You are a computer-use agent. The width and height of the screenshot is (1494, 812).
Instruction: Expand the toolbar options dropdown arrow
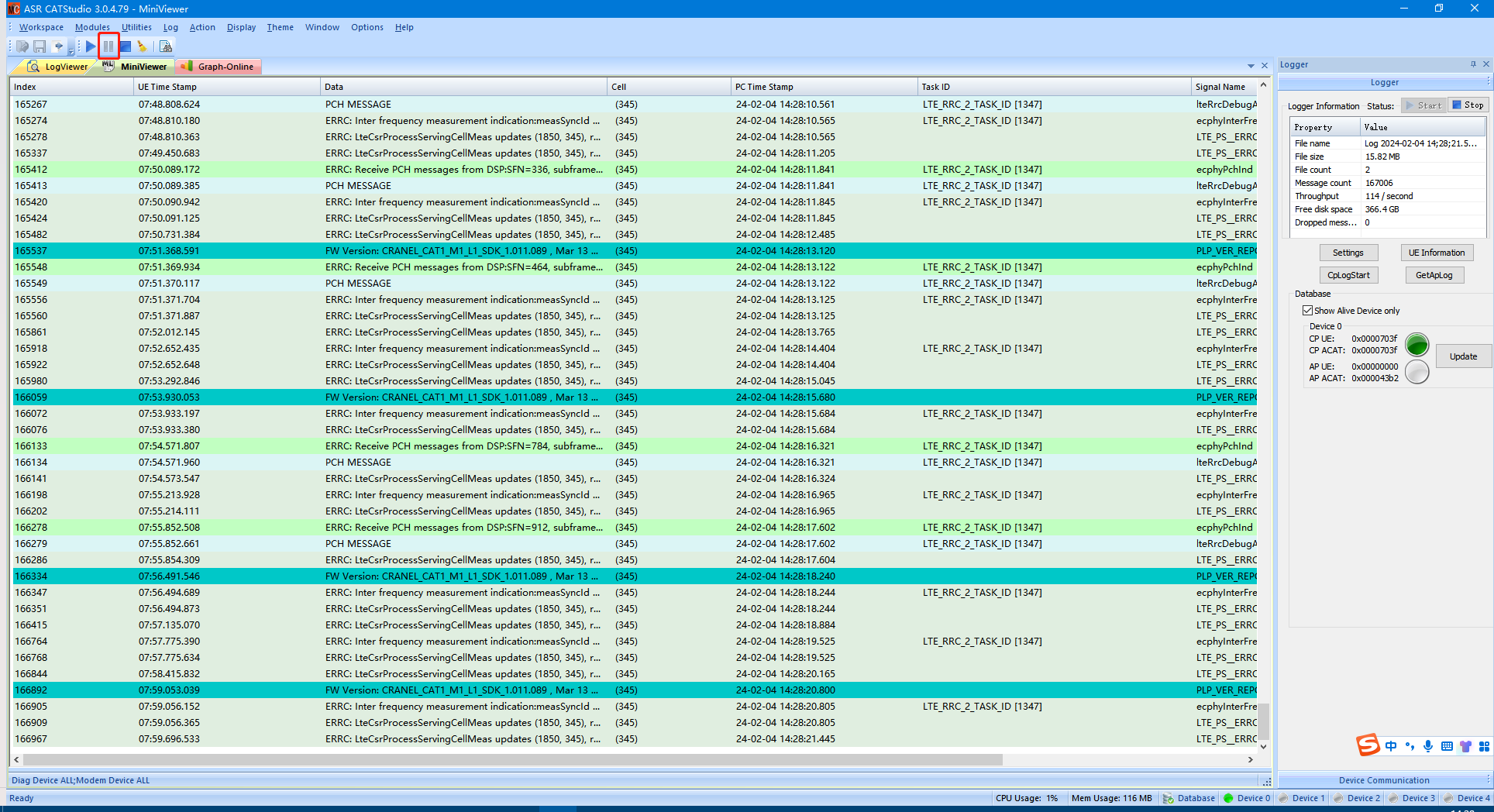click(71, 51)
